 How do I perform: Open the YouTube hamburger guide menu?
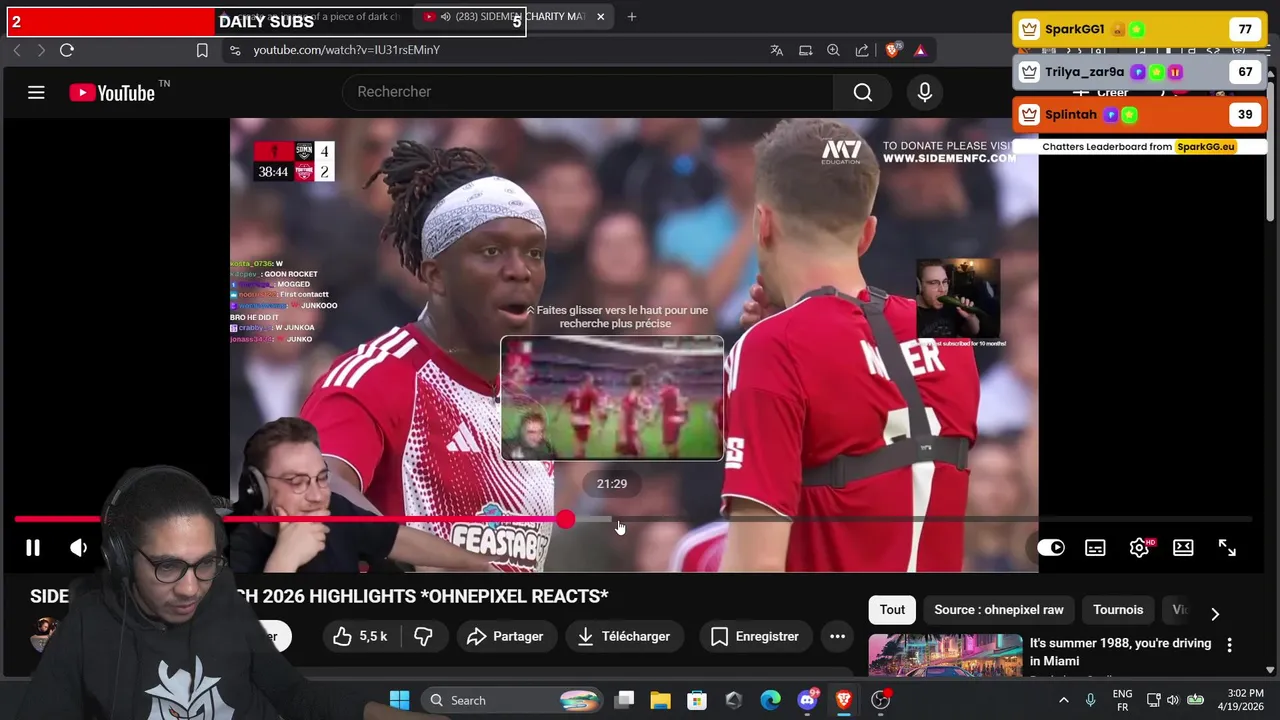36,93
